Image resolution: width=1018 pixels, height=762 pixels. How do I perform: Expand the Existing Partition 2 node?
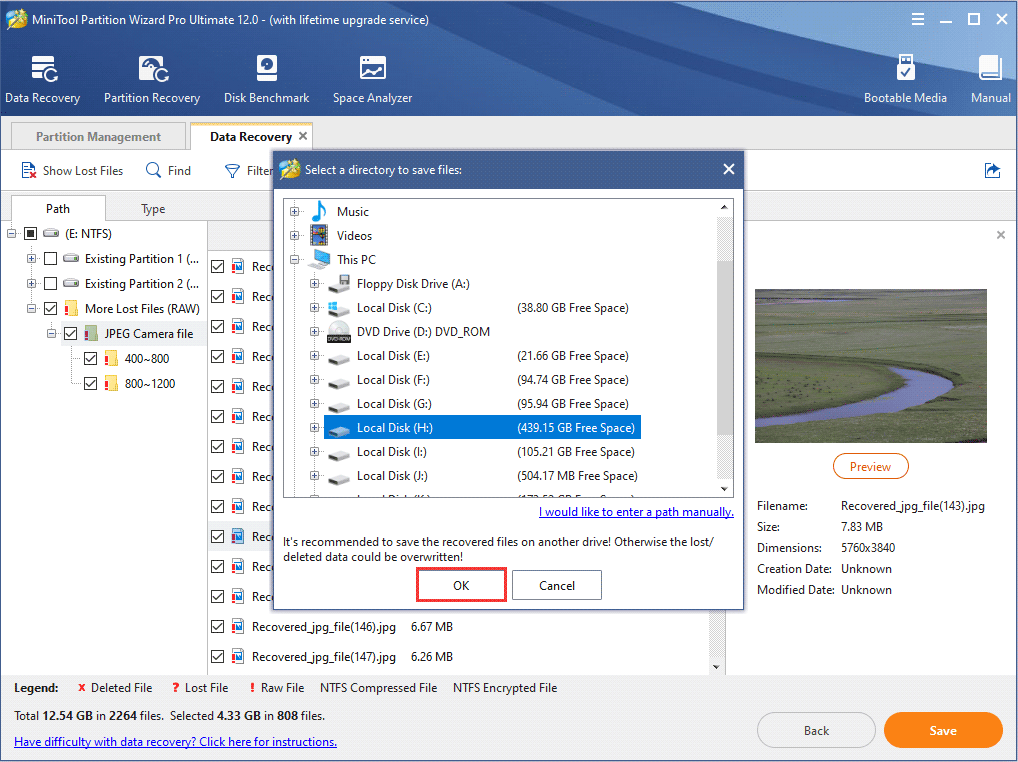(31, 284)
